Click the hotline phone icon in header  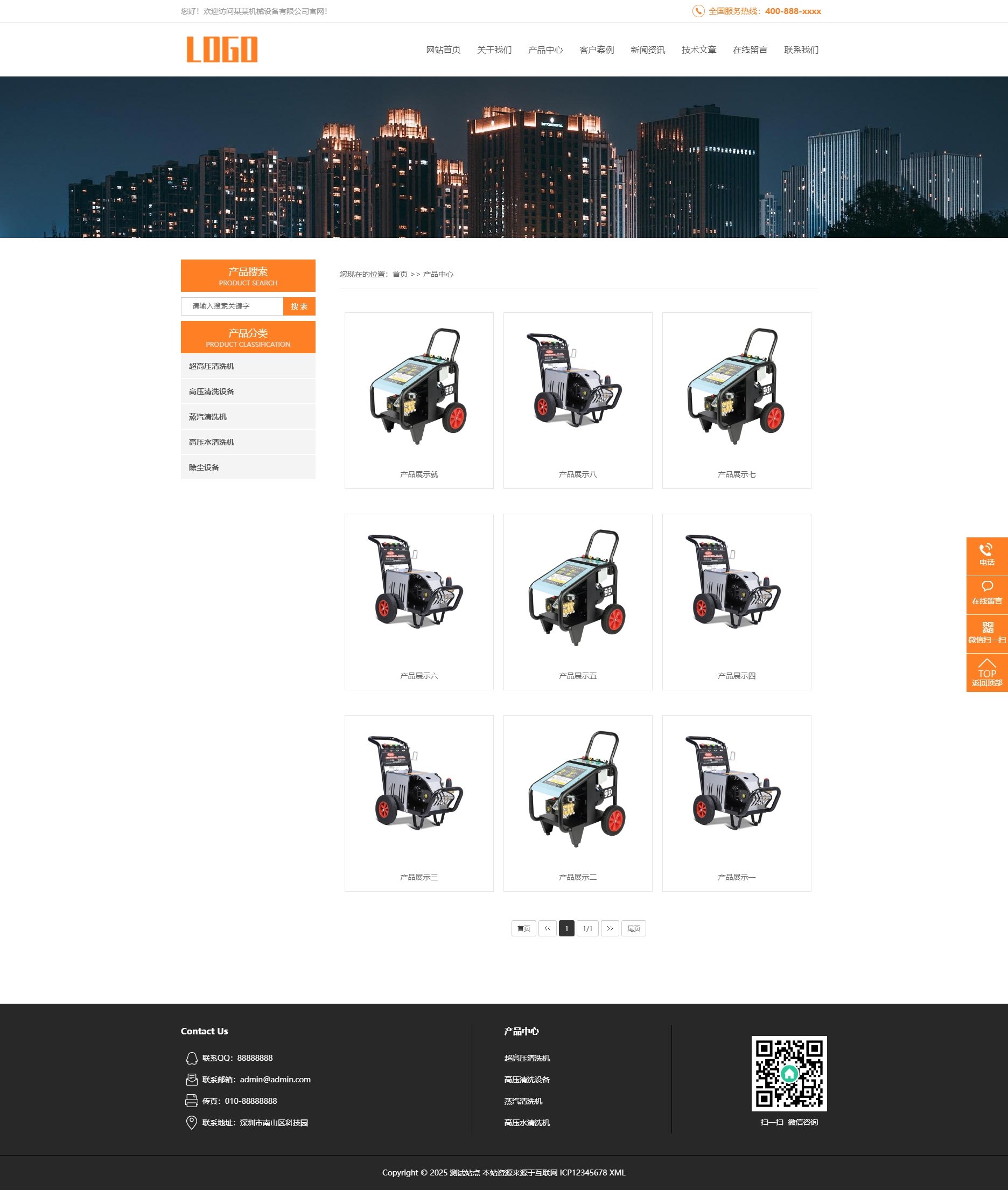pos(698,11)
